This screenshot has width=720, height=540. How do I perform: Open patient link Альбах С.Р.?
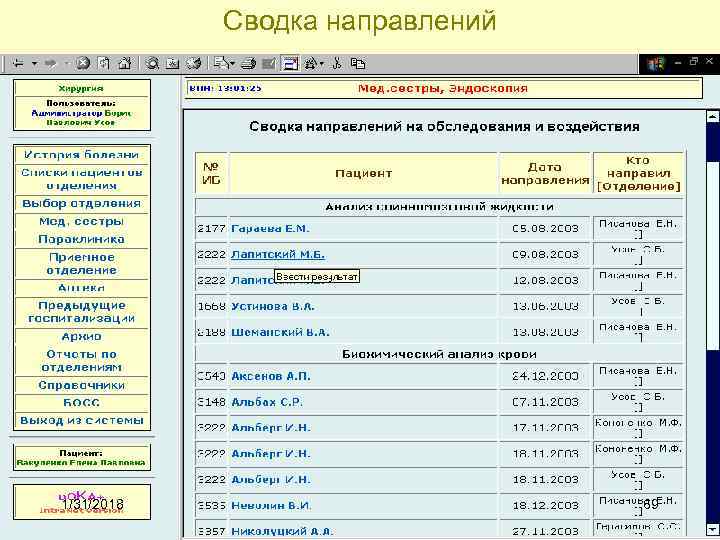pos(267,402)
